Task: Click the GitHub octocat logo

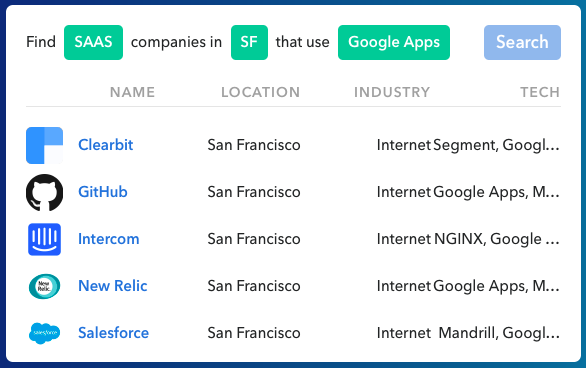Action: [x=44, y=192]
